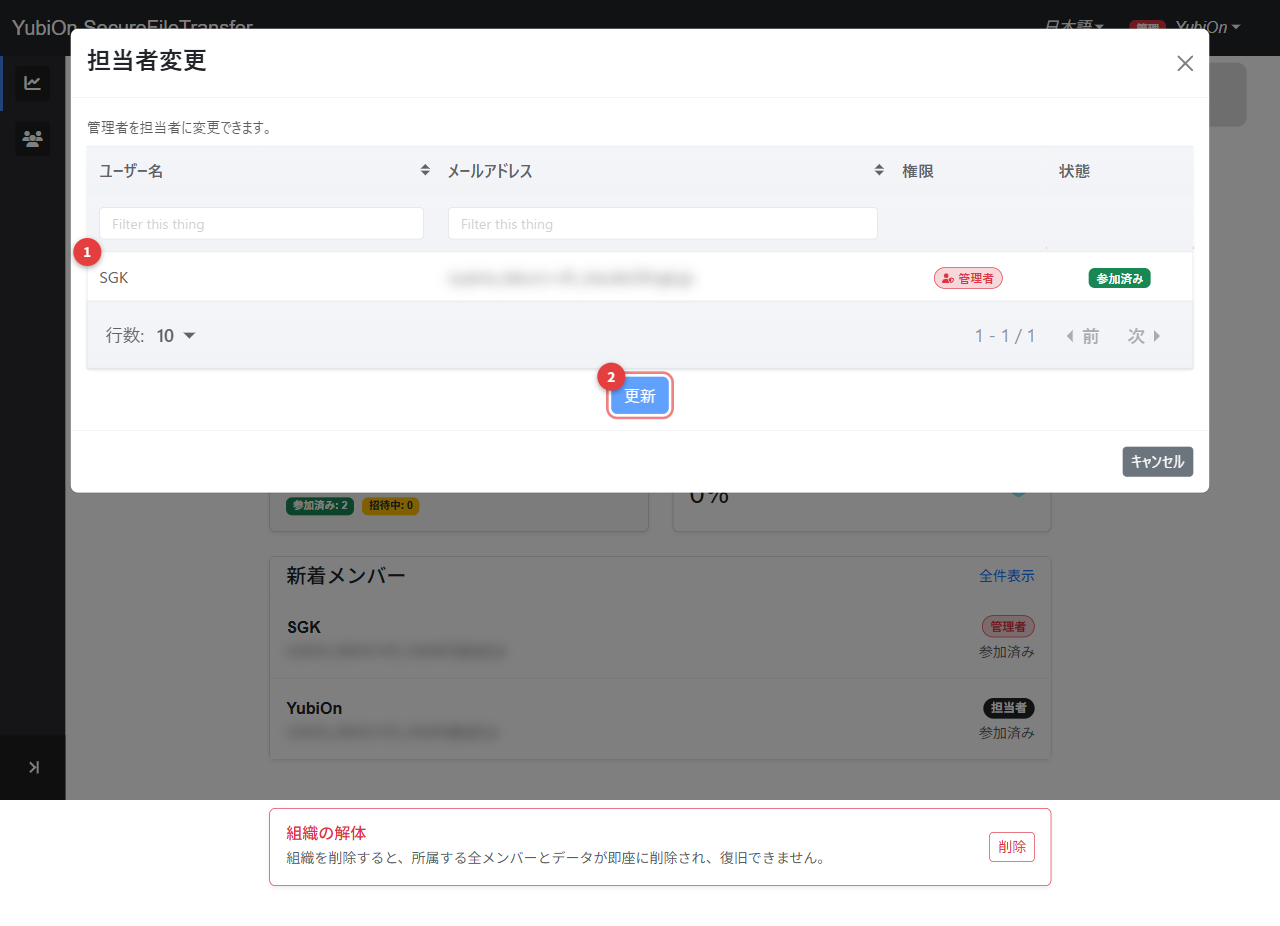Expand the sidebar with the arrow icon
Screen dimensions: 1280x926
click(x=33, y=767)
